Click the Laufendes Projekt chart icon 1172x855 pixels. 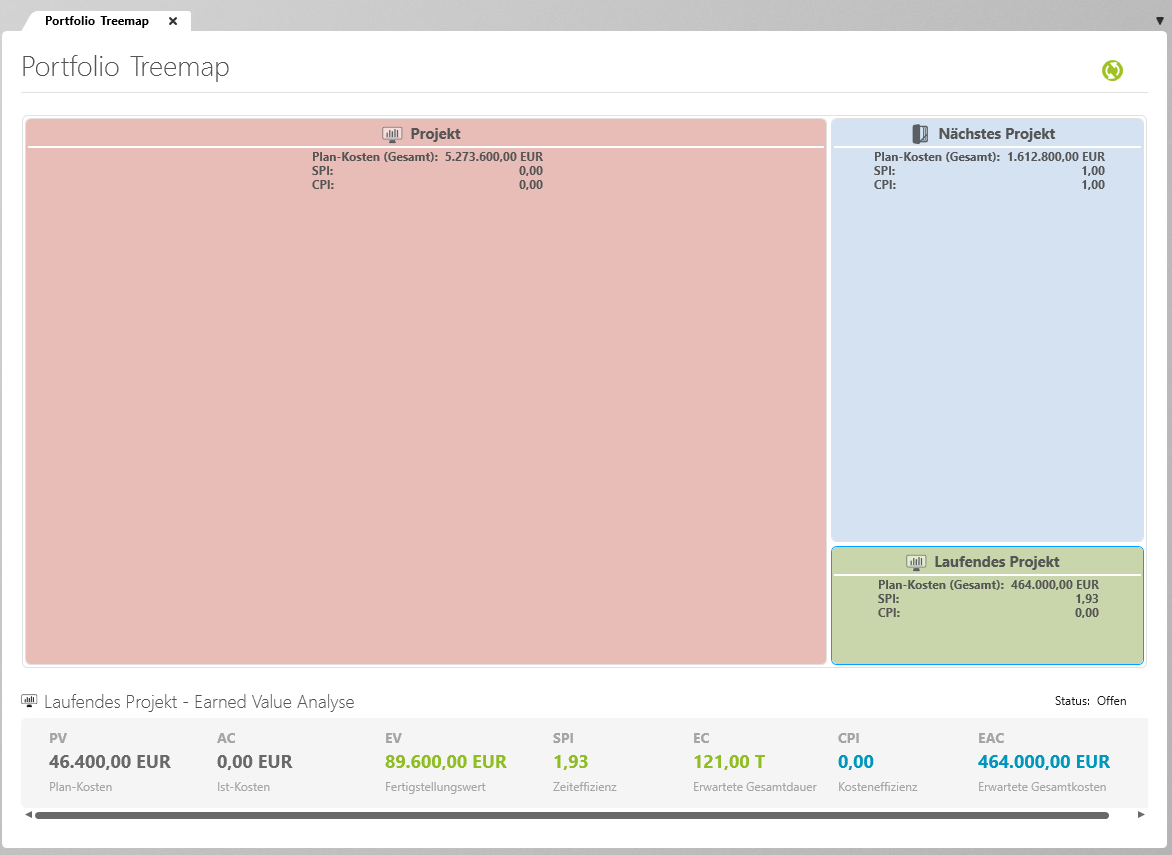[x=916, y=562]
